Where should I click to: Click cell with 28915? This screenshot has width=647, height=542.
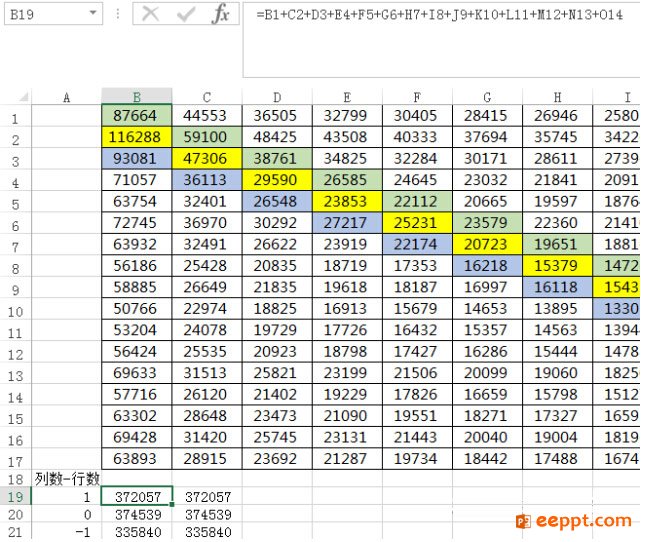pos(207,459)
